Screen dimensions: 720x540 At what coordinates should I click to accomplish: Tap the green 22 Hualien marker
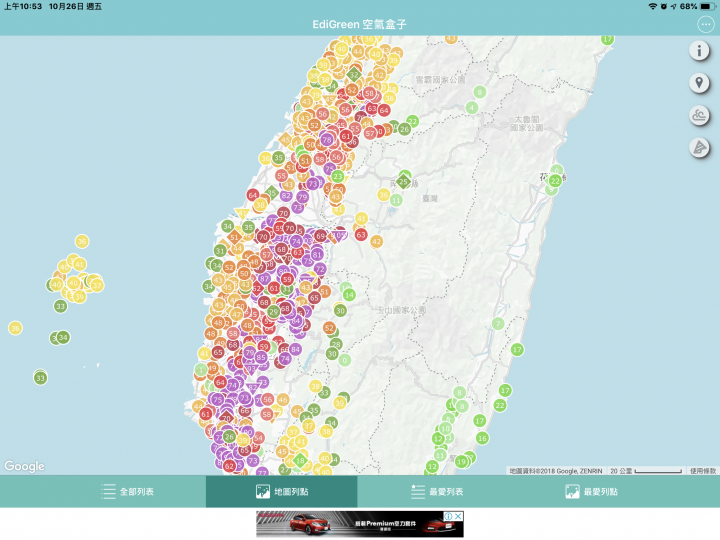[x=556, y=180]
